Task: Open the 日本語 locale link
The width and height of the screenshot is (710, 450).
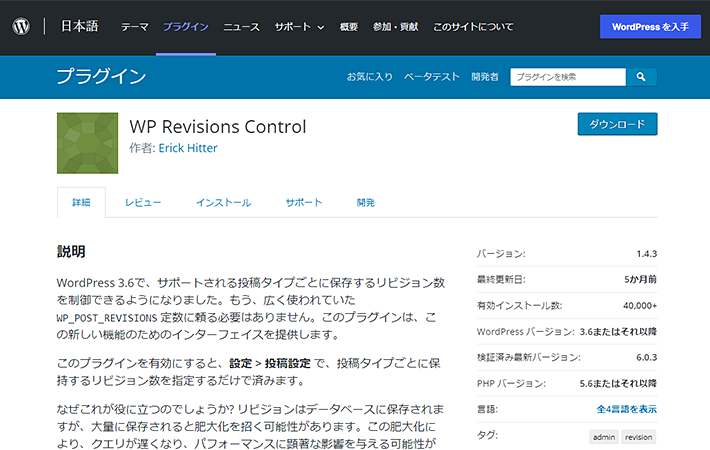Action: tap(80, 26)
